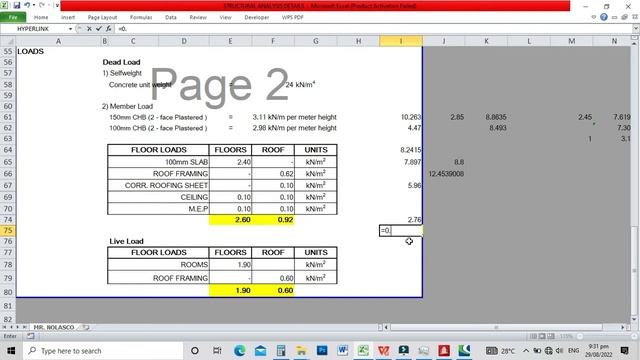Screen dimensions: 640x360
Task: Save the workbook from Quick Access toolbar
Action: pyautogui.click(x=17, y=6)
